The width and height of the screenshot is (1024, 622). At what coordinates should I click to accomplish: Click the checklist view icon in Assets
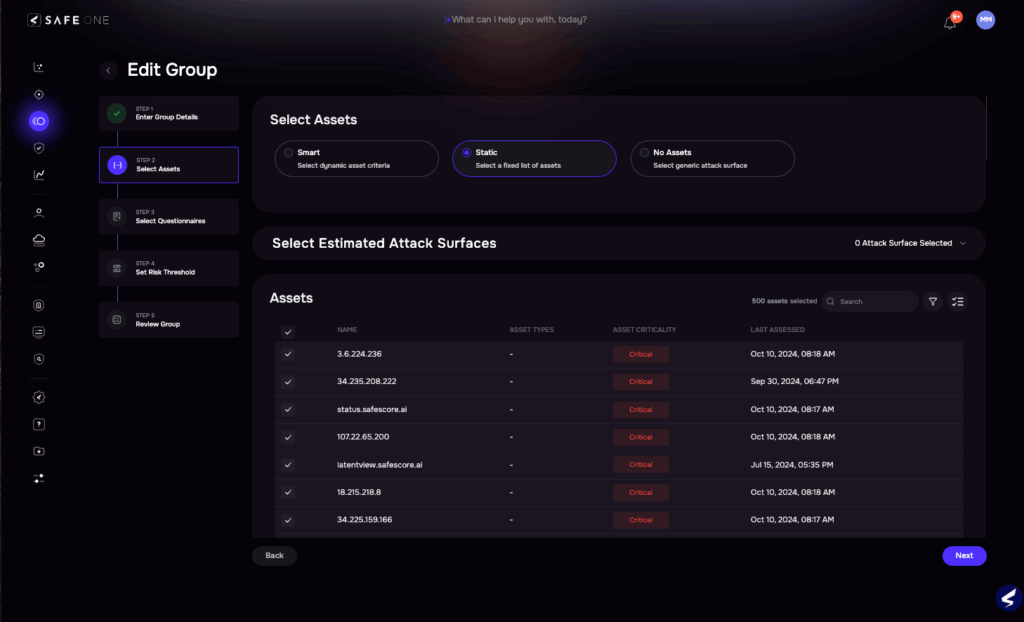(957, 301)
